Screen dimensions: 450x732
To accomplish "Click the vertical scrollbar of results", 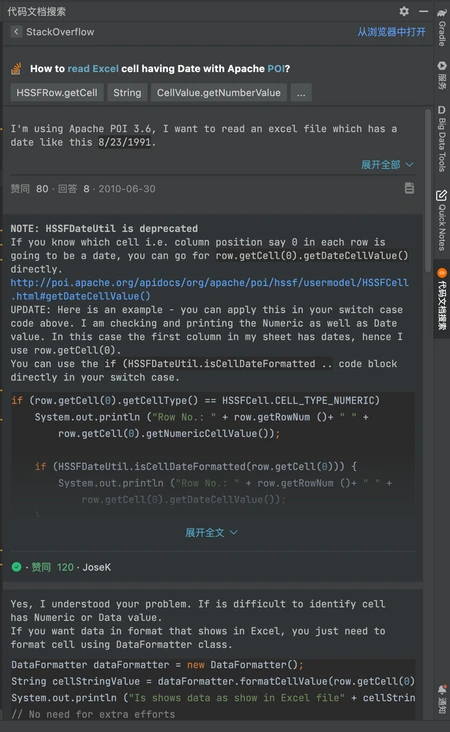I will coord(428,191).
